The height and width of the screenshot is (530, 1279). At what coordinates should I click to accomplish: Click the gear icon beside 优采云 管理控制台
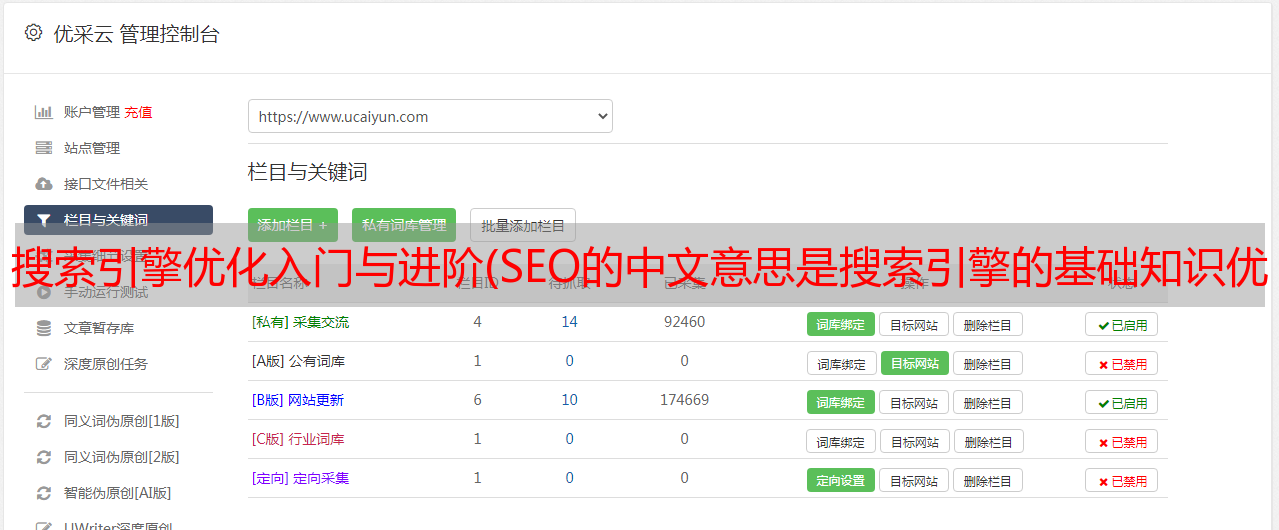click(33, 33)
